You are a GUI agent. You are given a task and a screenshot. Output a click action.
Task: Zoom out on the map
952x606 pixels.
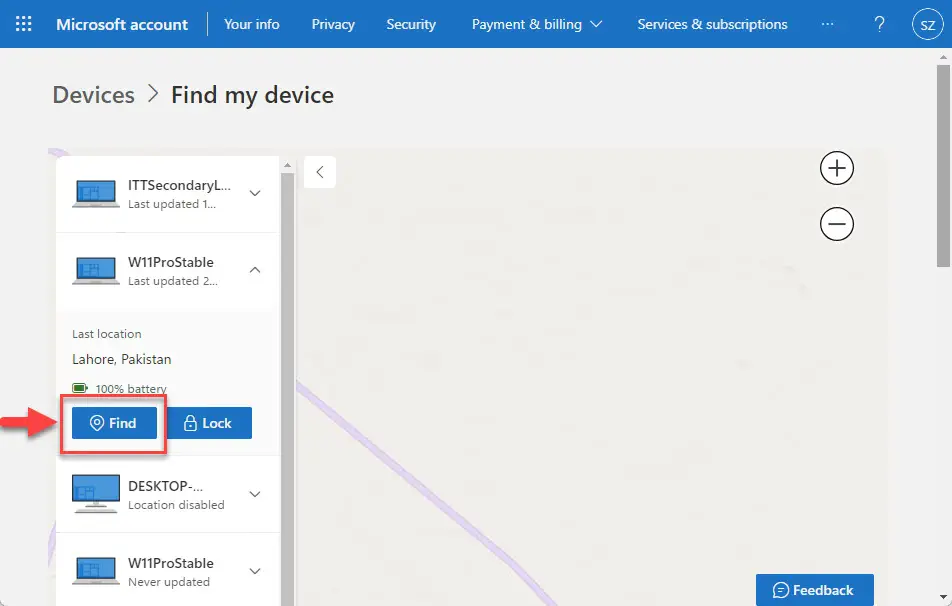[837, 224]
